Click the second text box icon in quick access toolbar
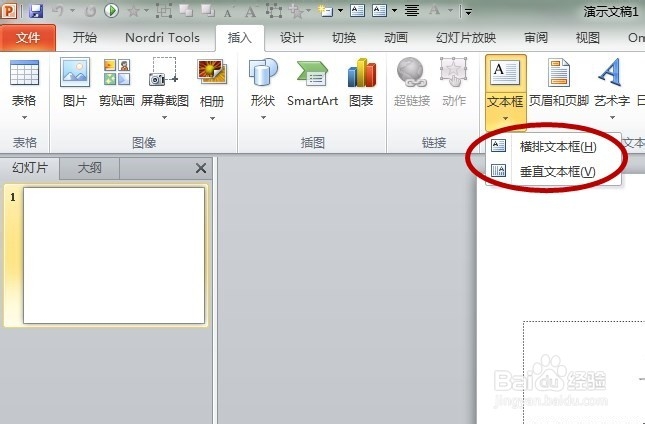645x424 pixels. [x=379, y=10]
